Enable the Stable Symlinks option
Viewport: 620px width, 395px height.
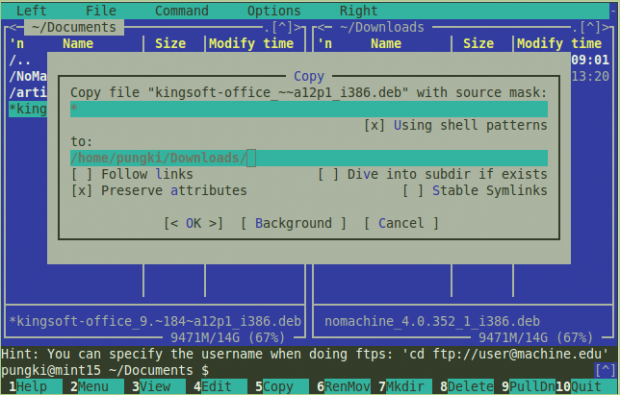(x=475, y=191)
